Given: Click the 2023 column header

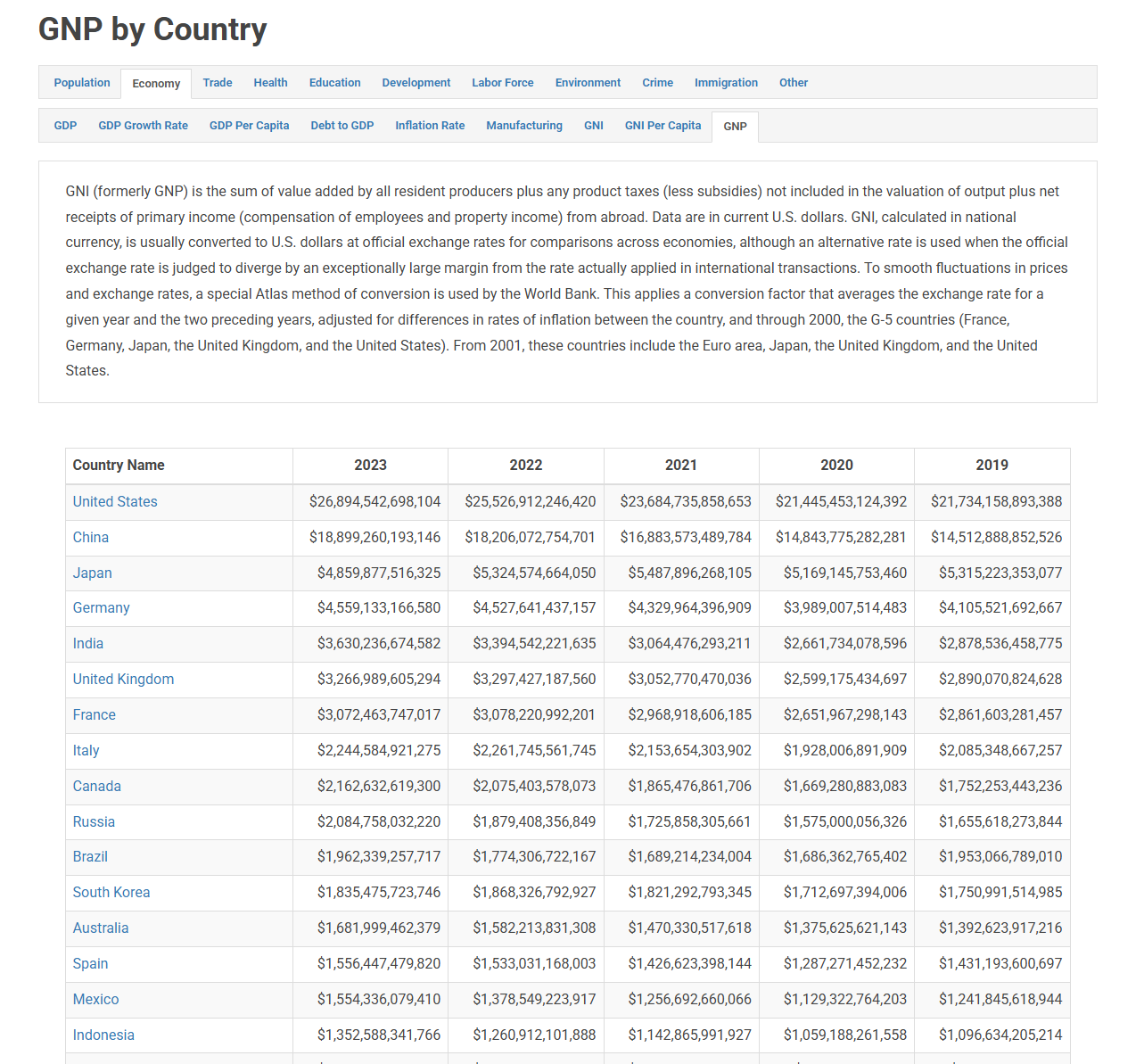Looking at the screenshot, I should coord(371,465).
